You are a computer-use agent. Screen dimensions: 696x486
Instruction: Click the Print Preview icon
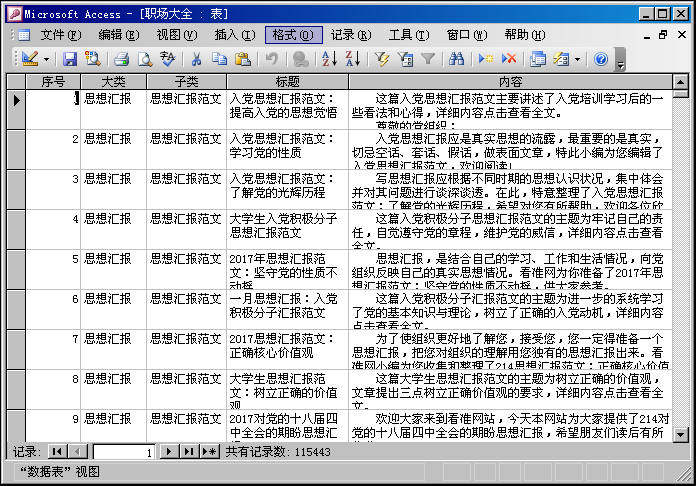pos(145,59)
